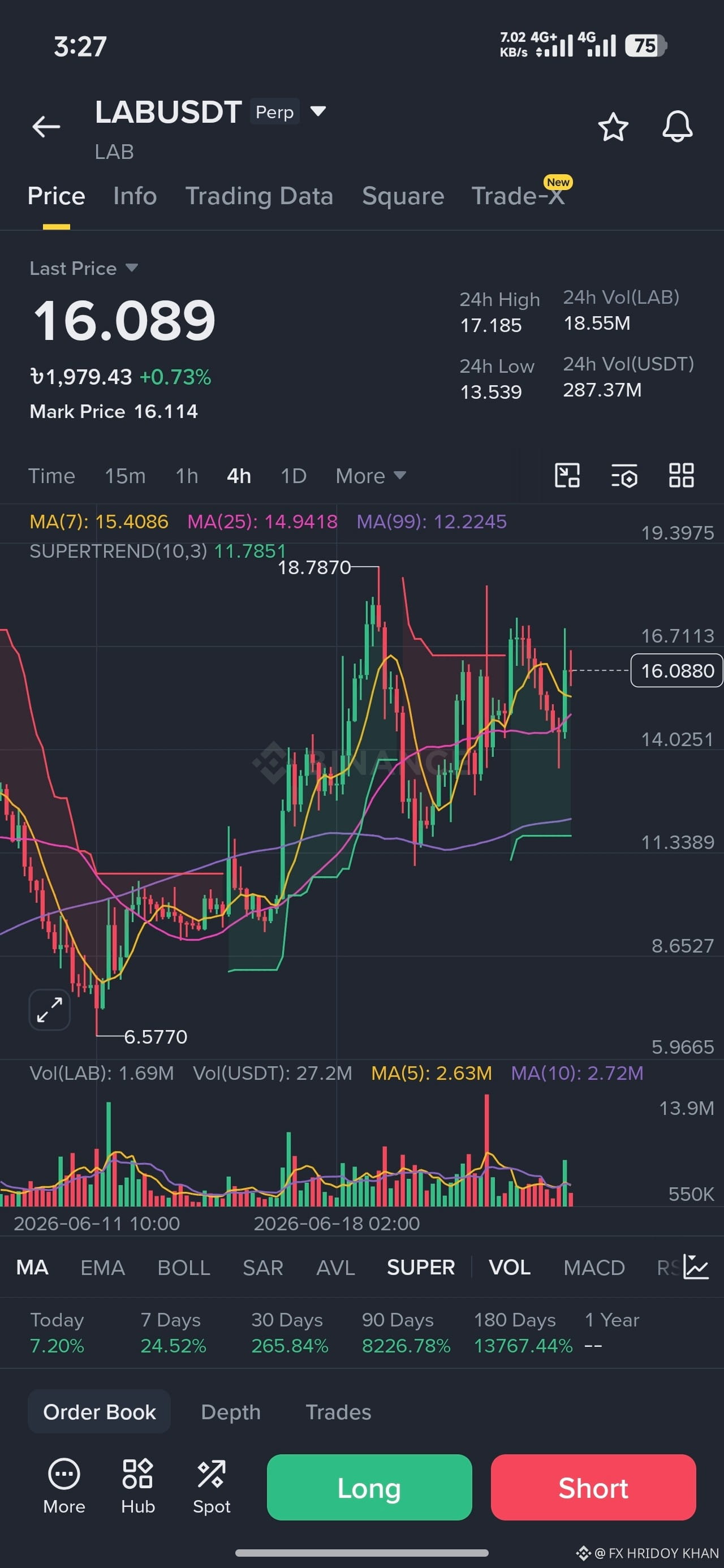Tap the current price label 16.0880
The height and width of the screenshot is (1568, 724).
pyautogui.click(x=676, y=670)
